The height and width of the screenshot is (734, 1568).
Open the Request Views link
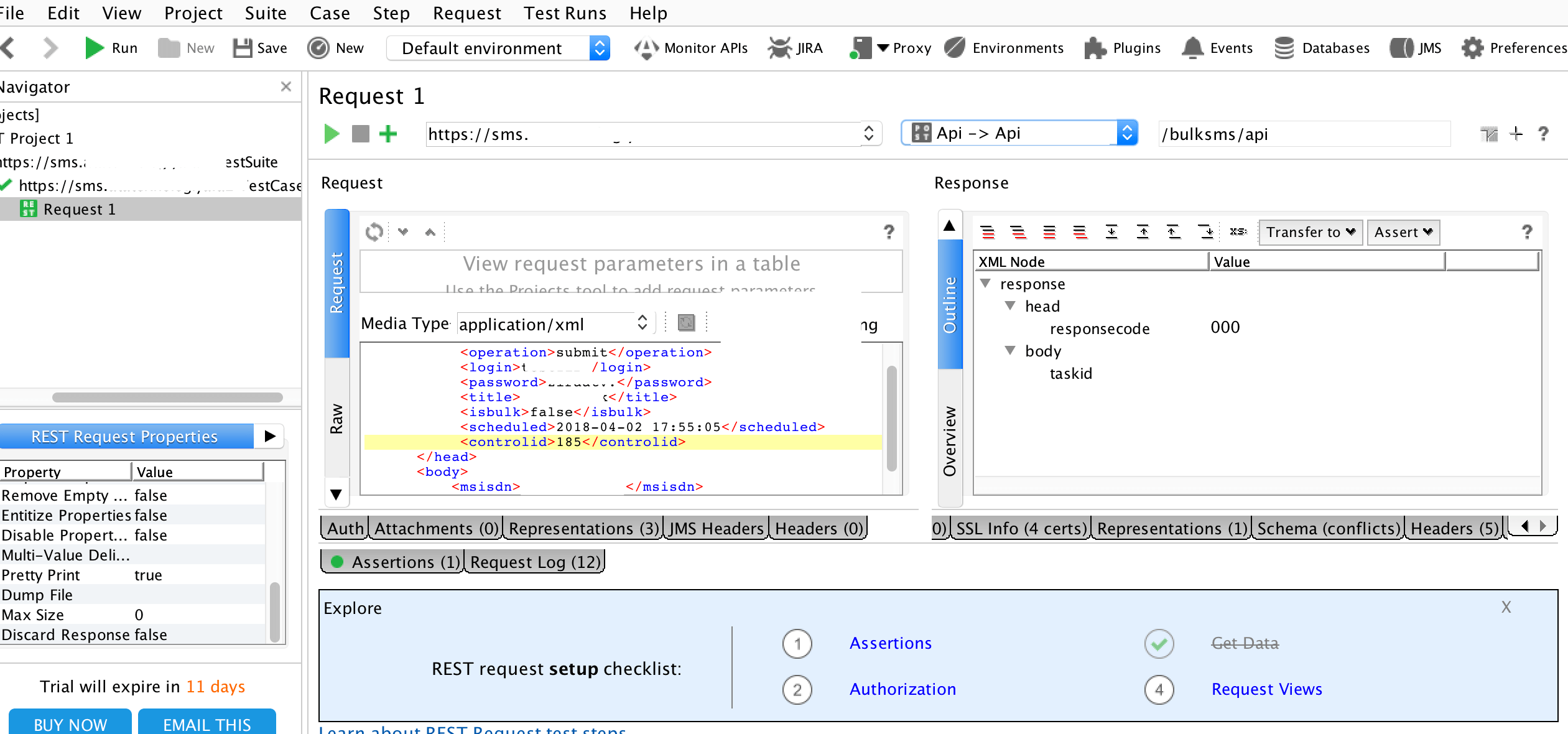1266,689
